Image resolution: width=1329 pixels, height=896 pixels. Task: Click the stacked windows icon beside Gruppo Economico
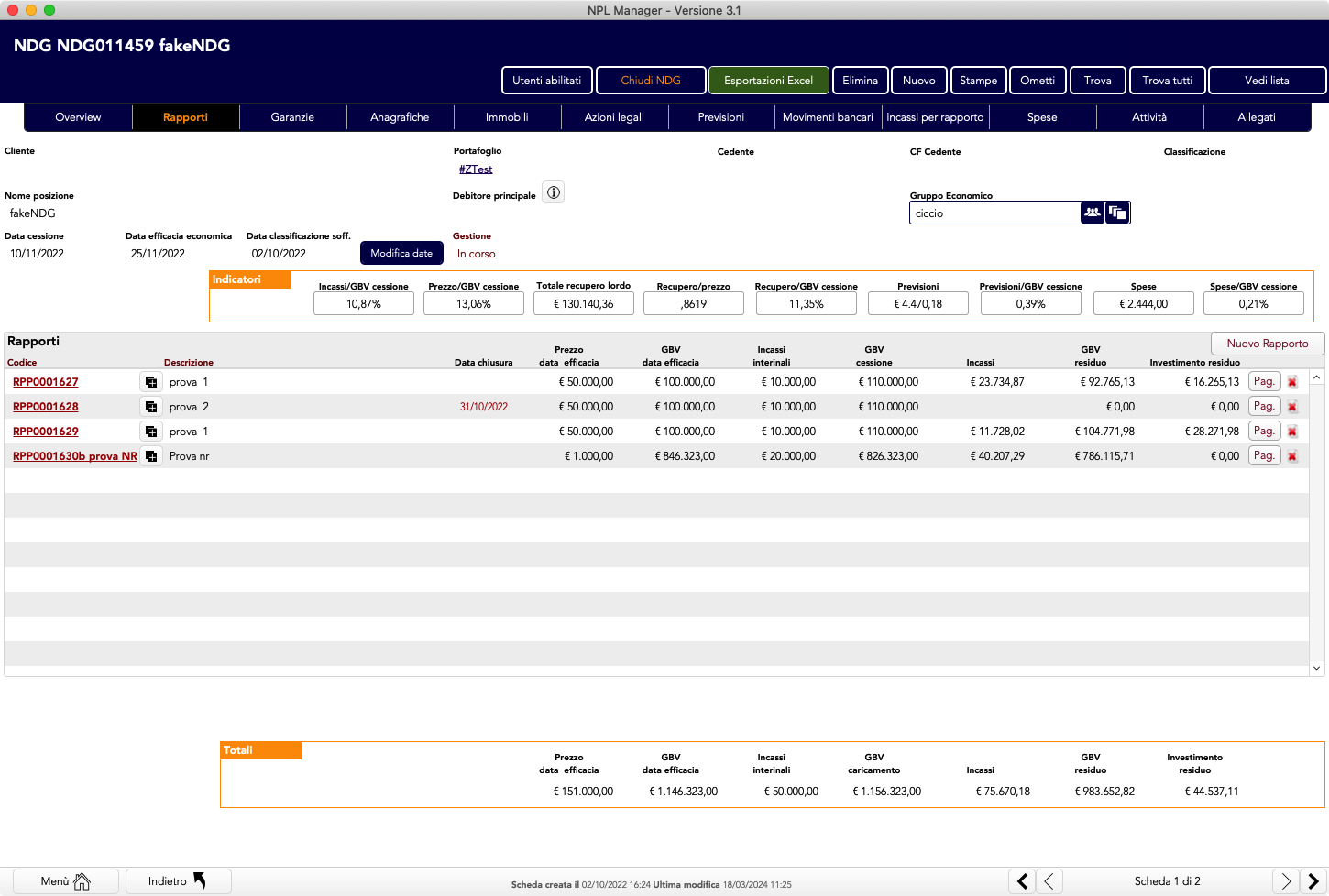[x=1117, y=213]
